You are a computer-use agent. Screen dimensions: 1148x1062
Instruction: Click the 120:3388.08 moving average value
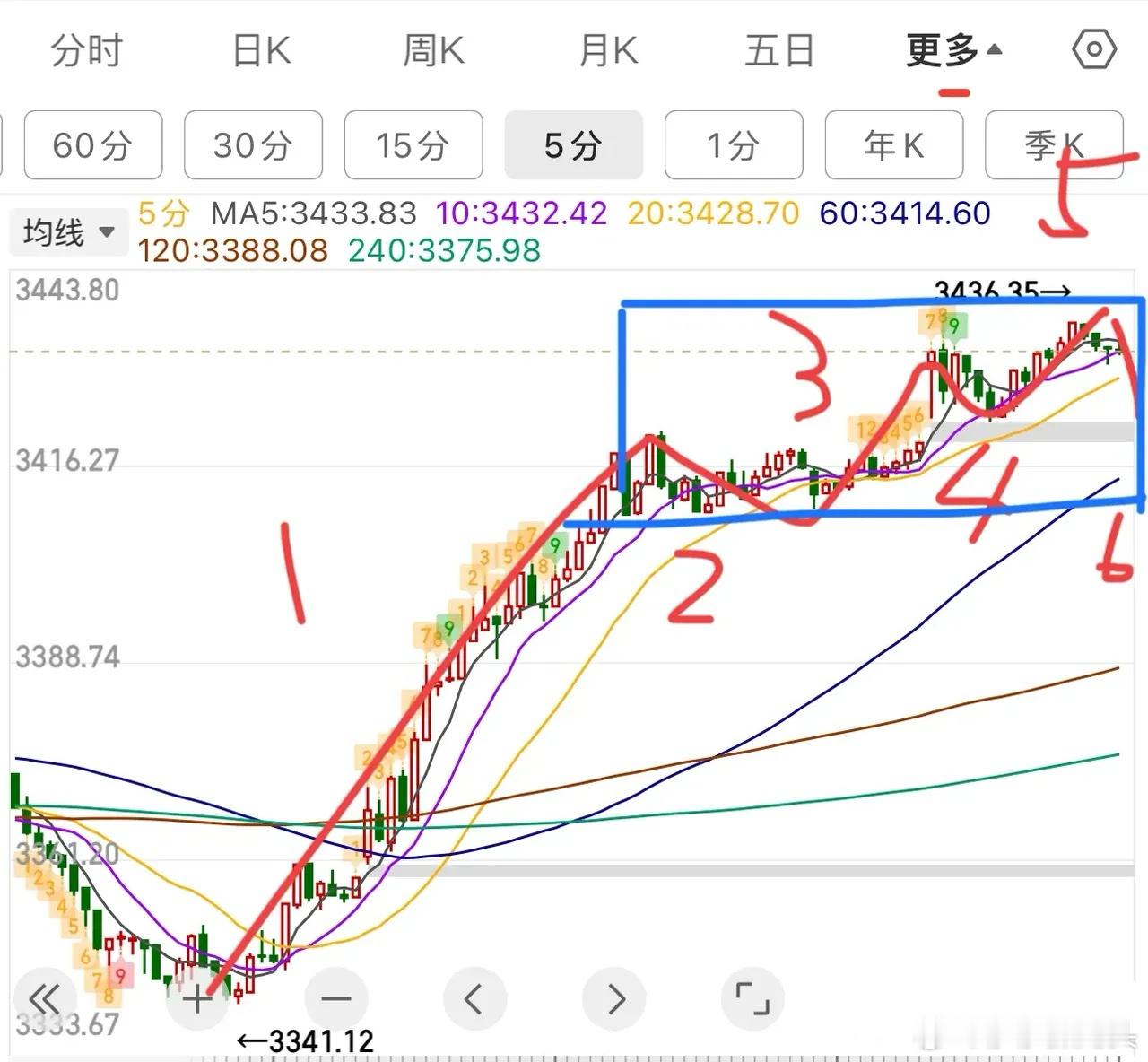pyautogui.click(x=233, y=250)
